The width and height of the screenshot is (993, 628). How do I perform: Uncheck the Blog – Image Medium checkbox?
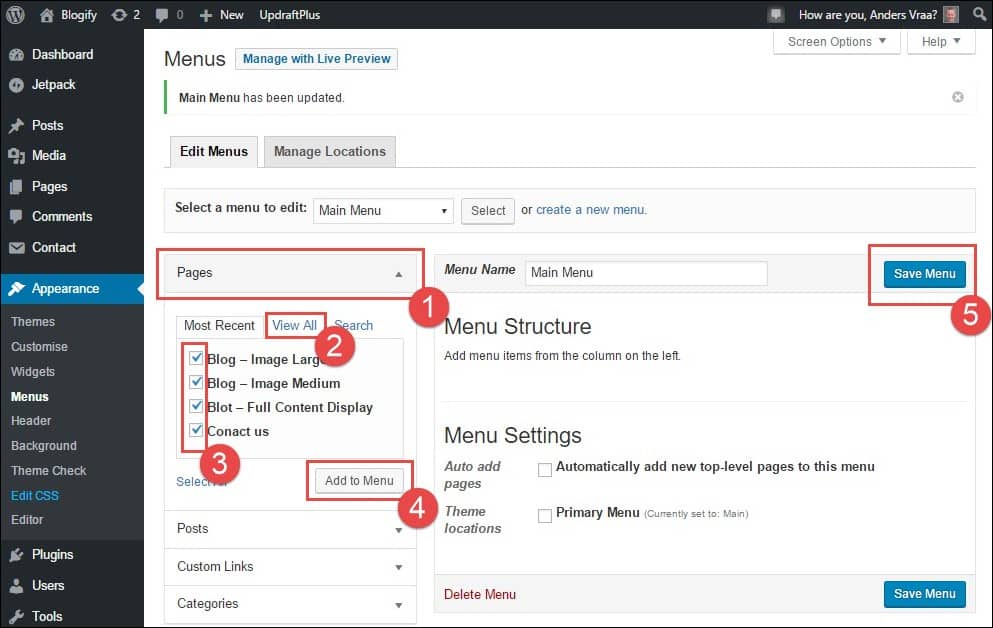(x=196, y=382)
